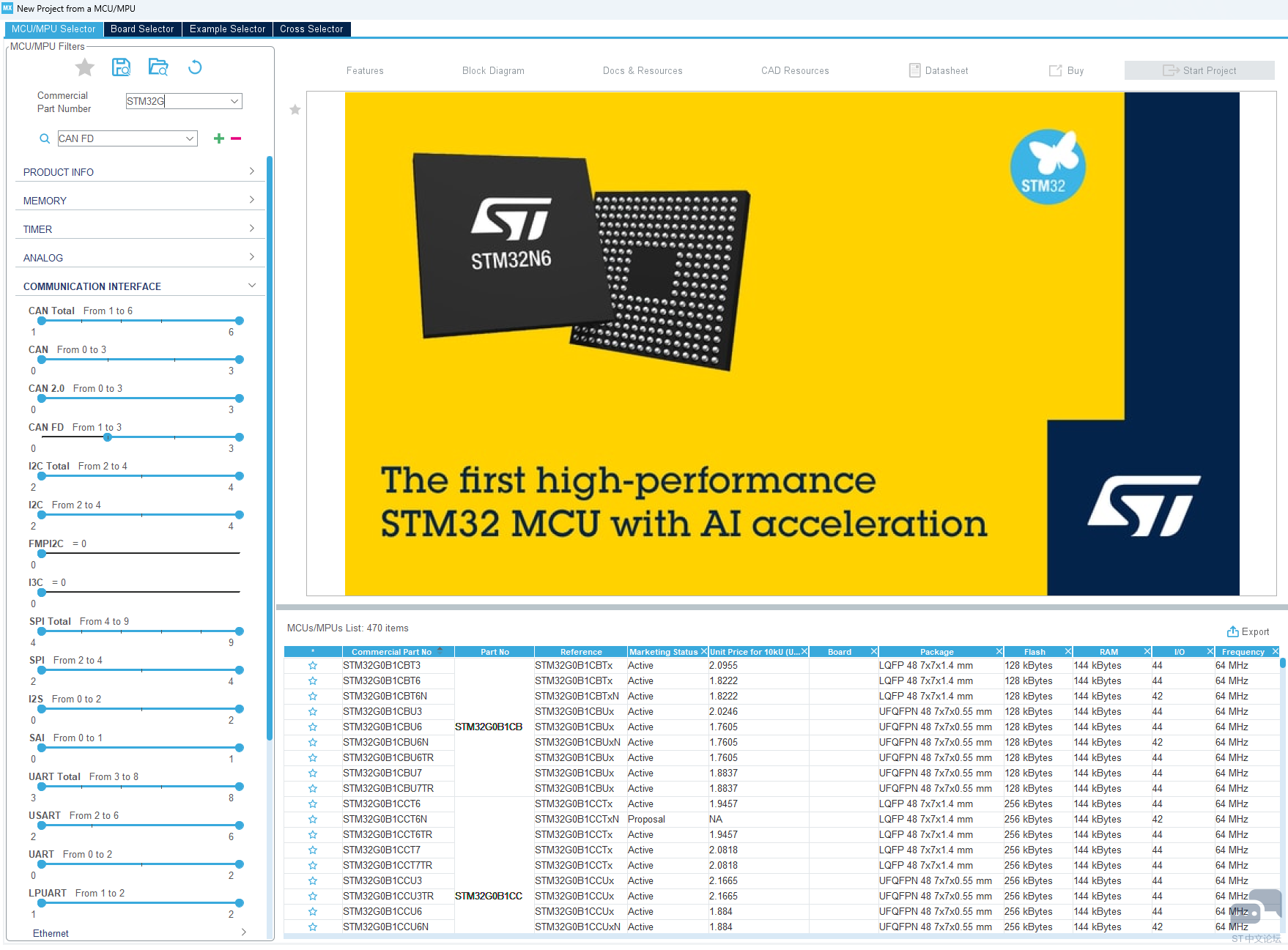Sort the list by Commercial Part No header
The width and height of the screenshot is (1288, 950).
point(399,652)
